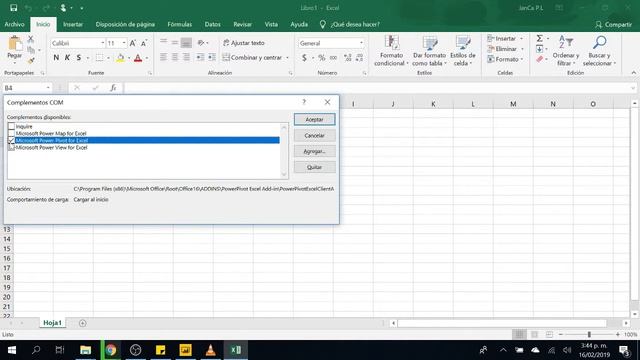Click the dialog help question mark

[304, 102]
